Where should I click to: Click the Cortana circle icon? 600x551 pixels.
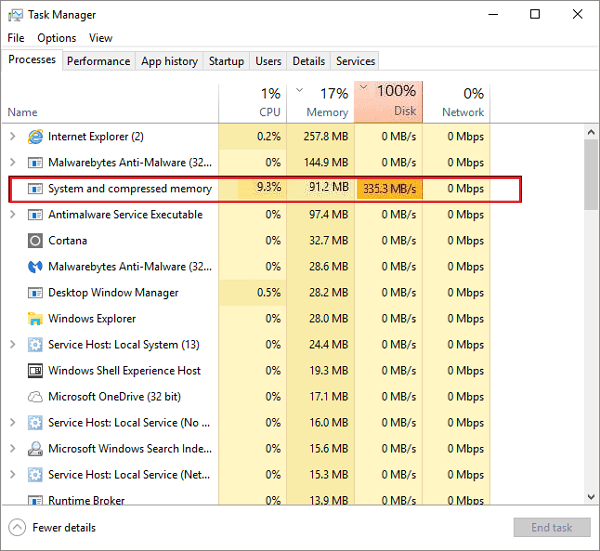[35, 241]
